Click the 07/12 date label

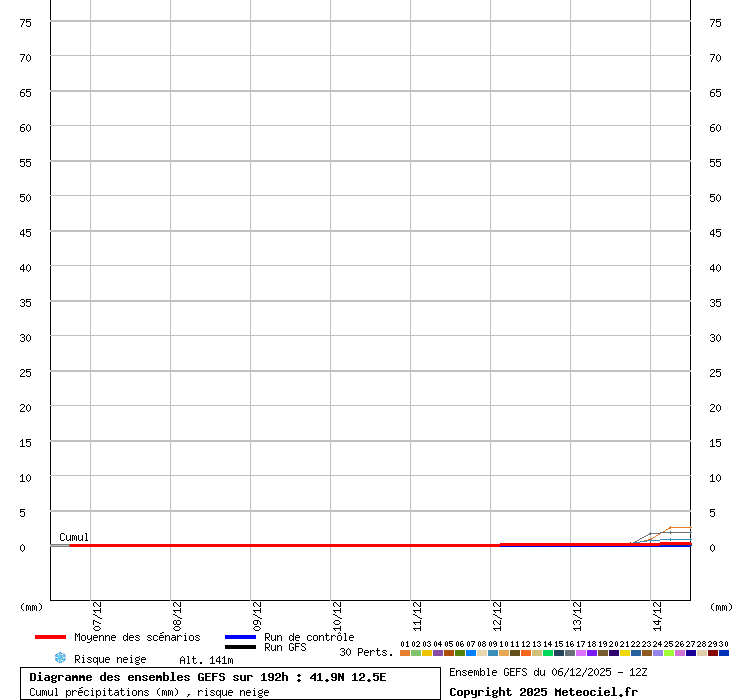point(97,611)
